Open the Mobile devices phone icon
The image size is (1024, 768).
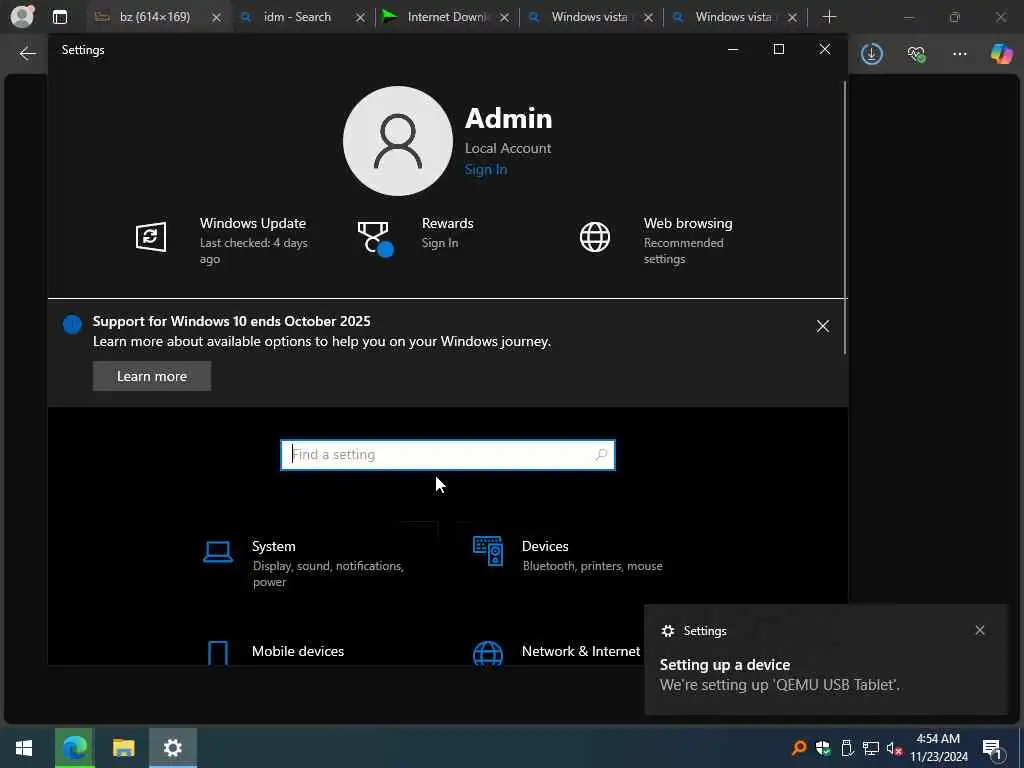217,652
